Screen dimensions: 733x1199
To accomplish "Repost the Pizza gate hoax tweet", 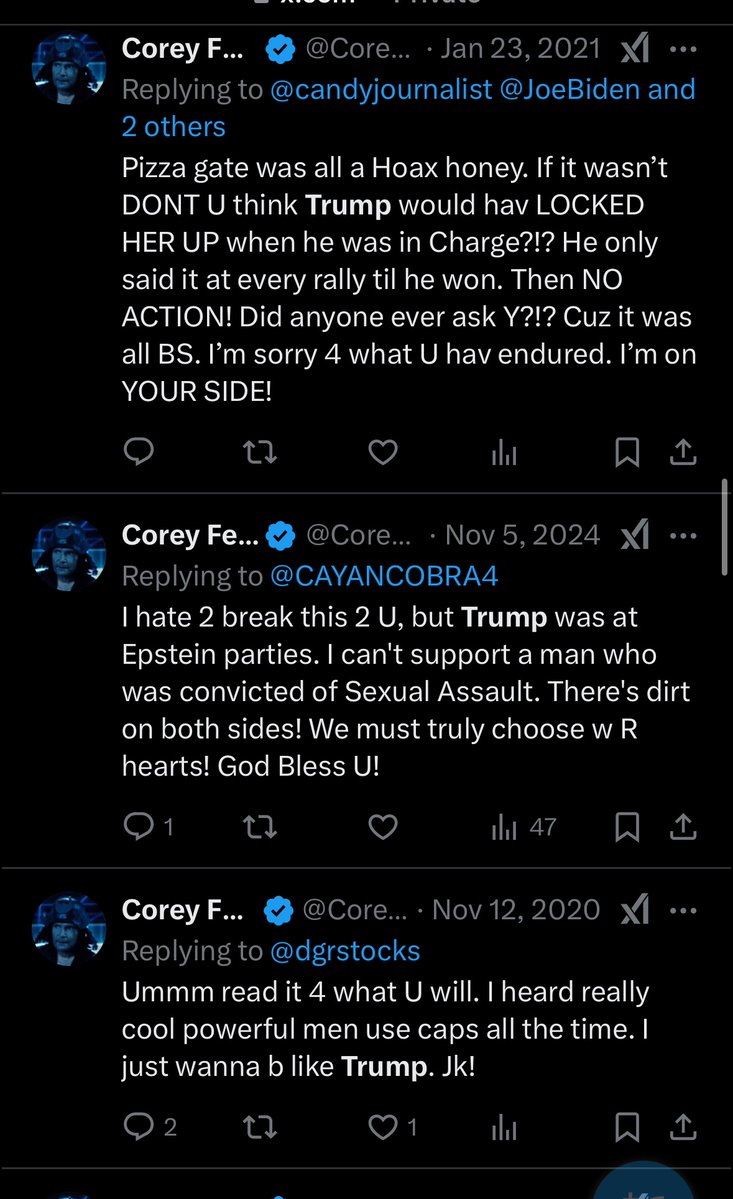I will pyautogui.click(x=260, y=453).
